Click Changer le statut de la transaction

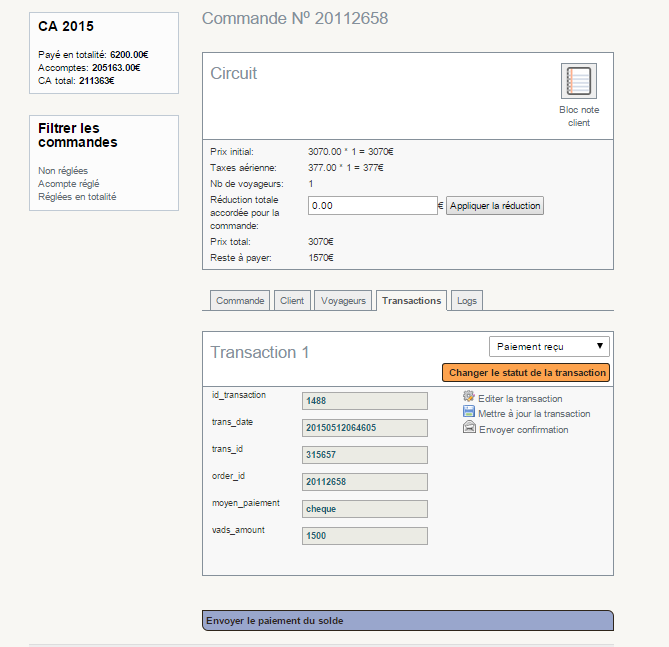(527, 372)
